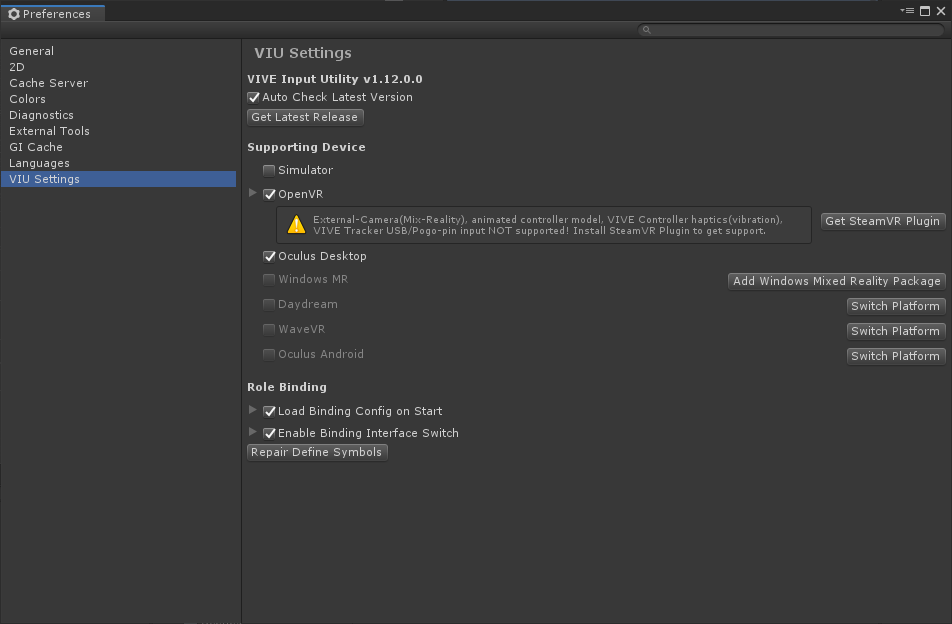This screenshot has width=952, height=624.
Task: Open the window context menu icon
Action: [x=907, y=11]
